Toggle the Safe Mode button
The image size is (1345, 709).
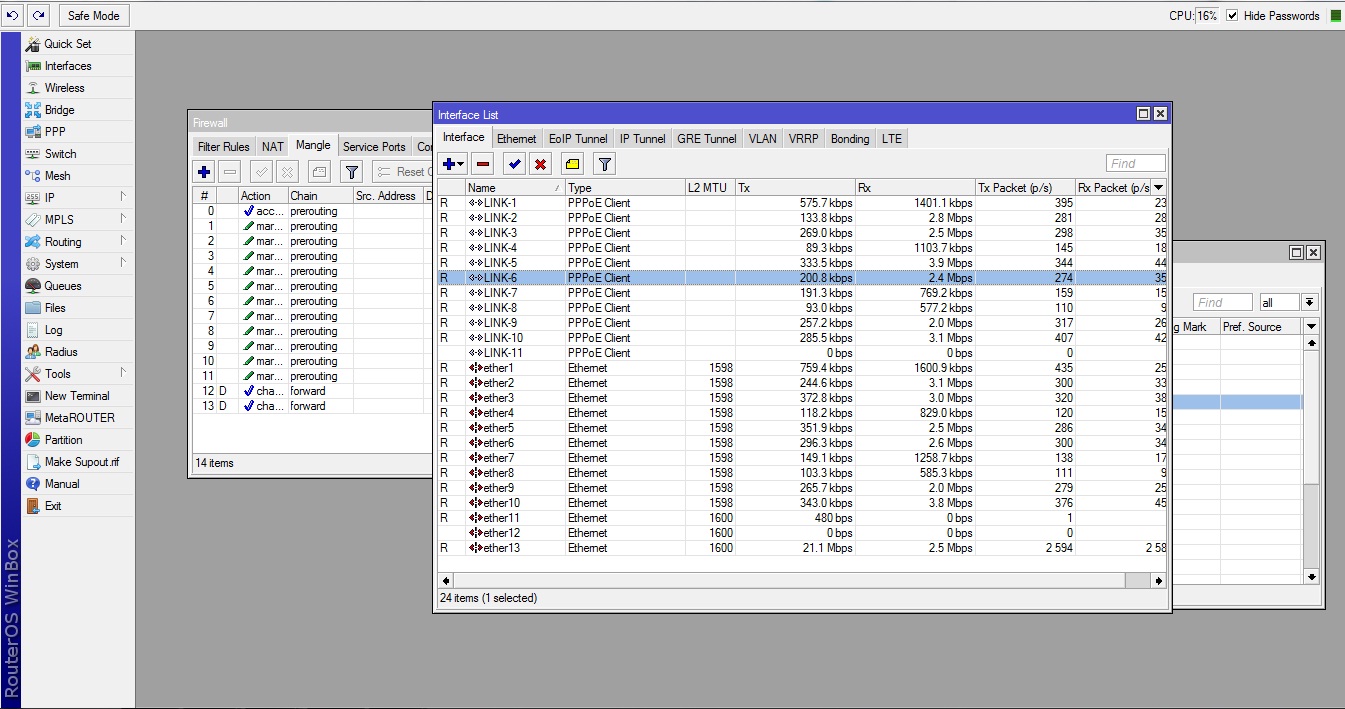point(94,15)
